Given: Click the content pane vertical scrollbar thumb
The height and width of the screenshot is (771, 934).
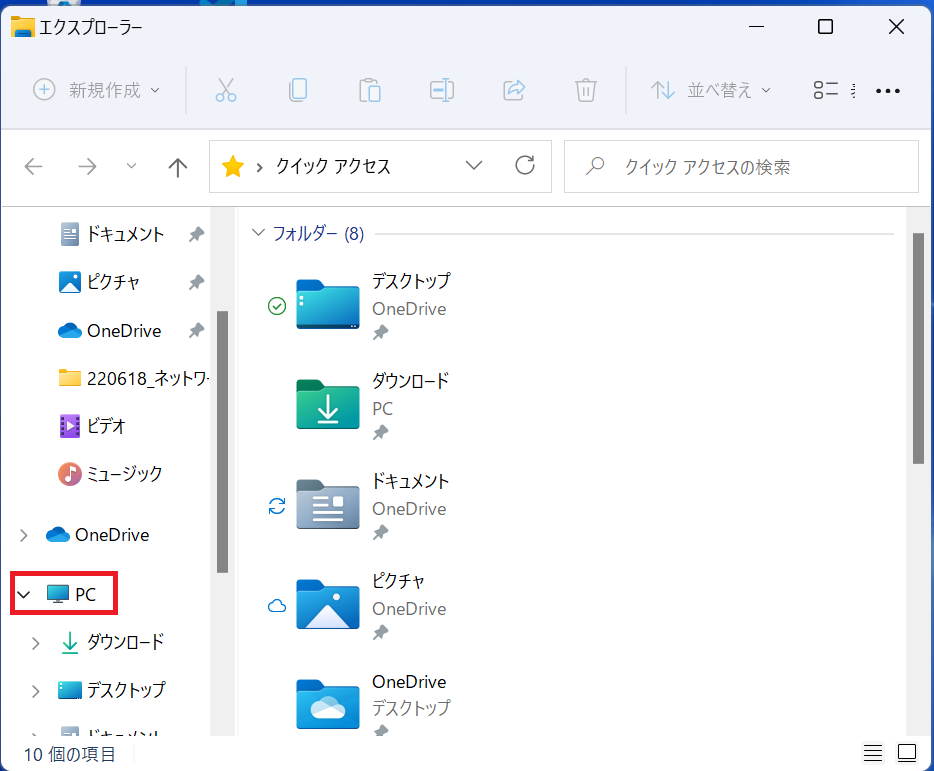Looking at the screenshot, I should [919, 349].
